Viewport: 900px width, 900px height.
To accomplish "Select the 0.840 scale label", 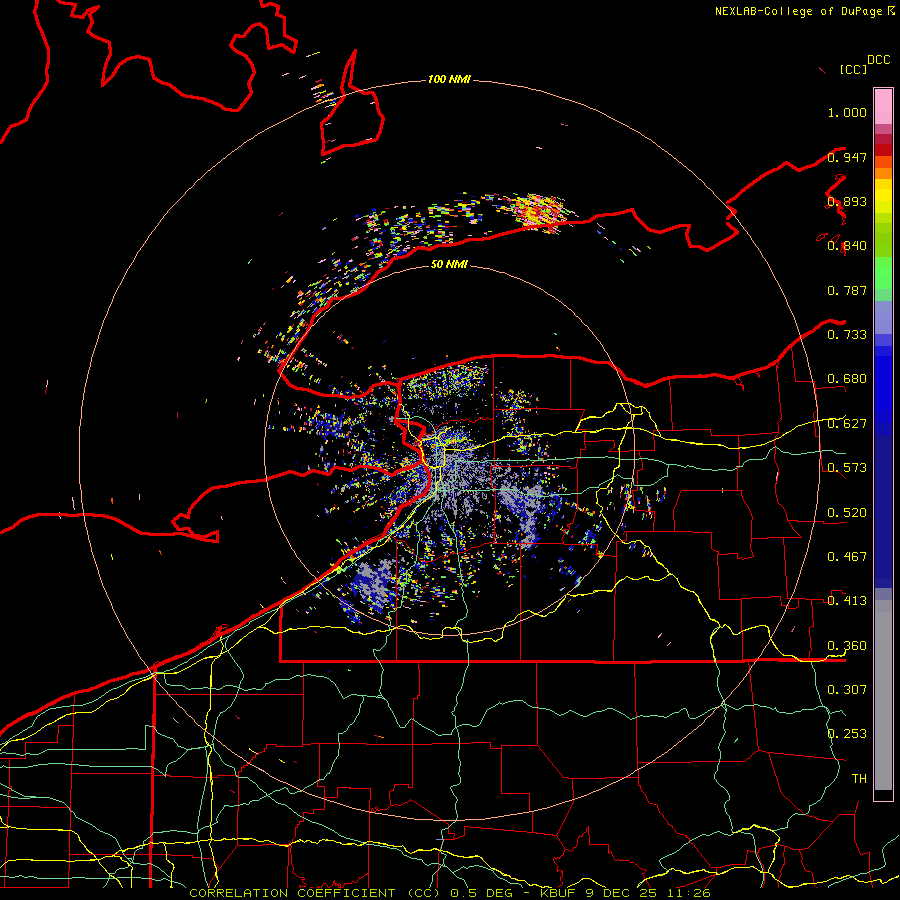I will coord(847,246).
